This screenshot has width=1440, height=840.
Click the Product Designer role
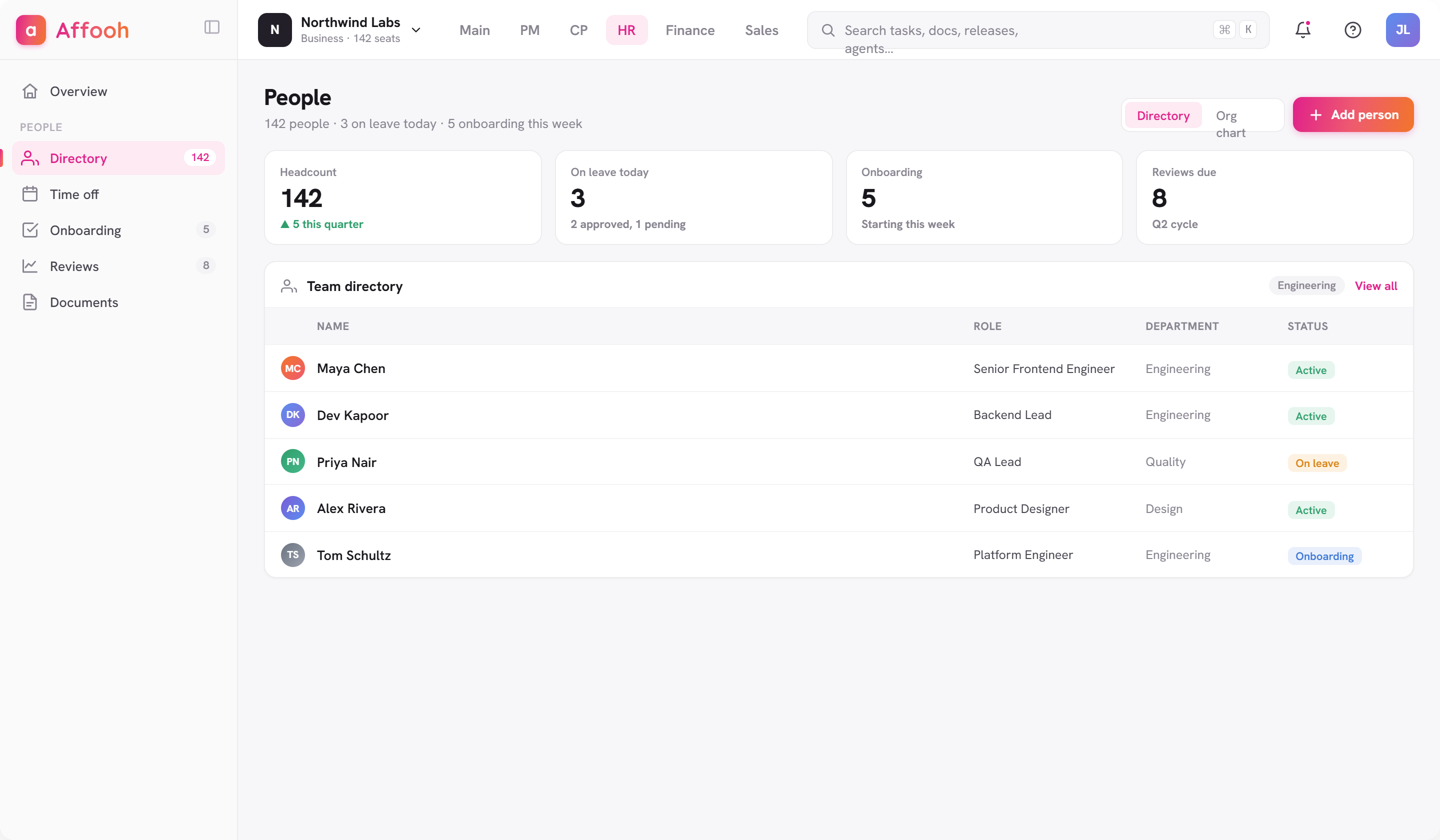(x=1021, y=508)
